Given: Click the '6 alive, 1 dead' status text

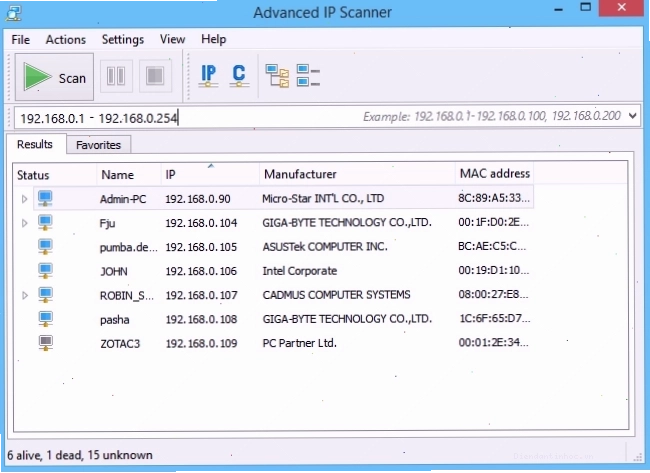Looking at the screenshot, I should [80, 455].
